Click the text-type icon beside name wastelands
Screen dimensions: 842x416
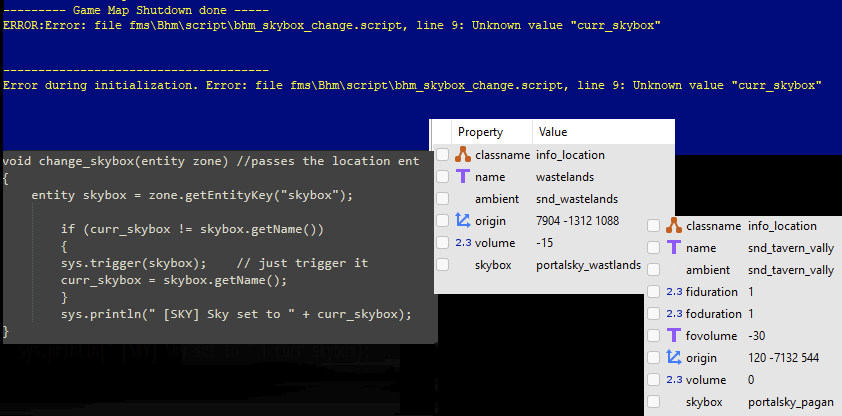(x=463, y=177)
